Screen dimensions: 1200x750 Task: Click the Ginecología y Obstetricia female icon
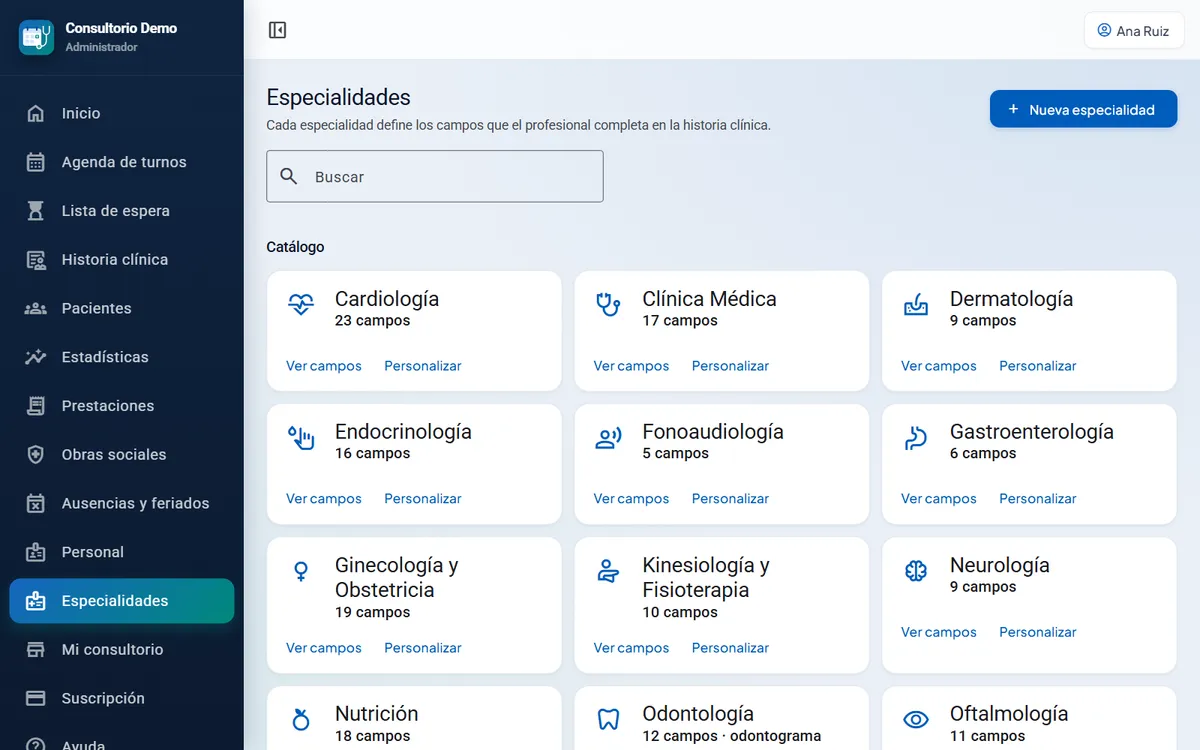[301, 571]
